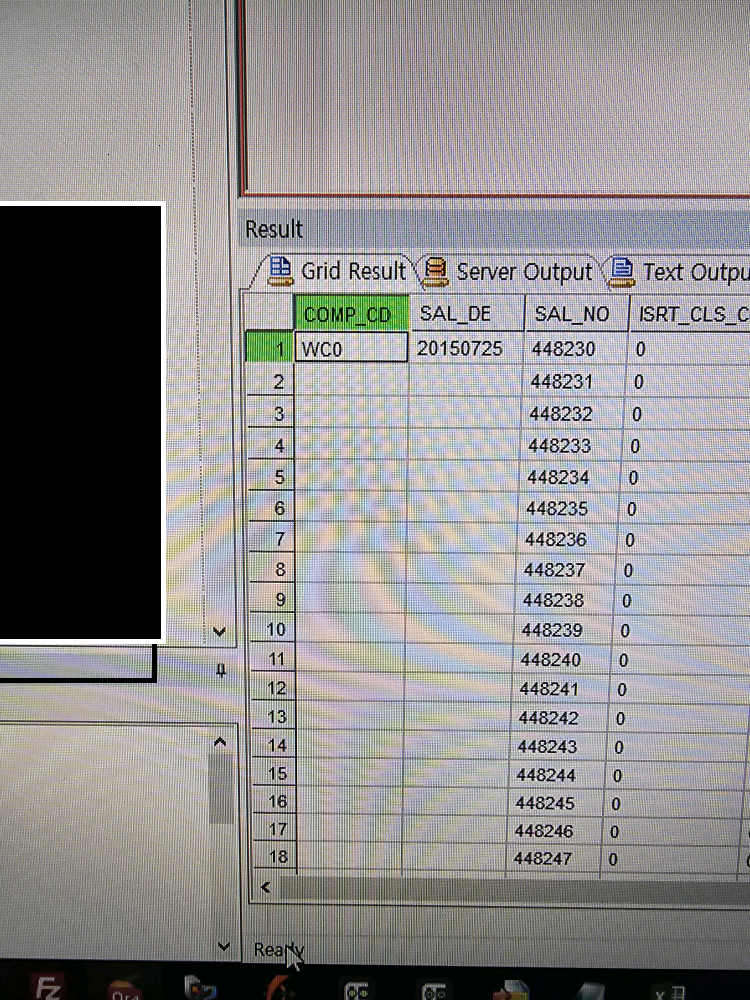This screenshot has height=1000, width=750.
Task: Click the down arrow above the pin icon
Action: pyautogui.click(x=219, y=632)
